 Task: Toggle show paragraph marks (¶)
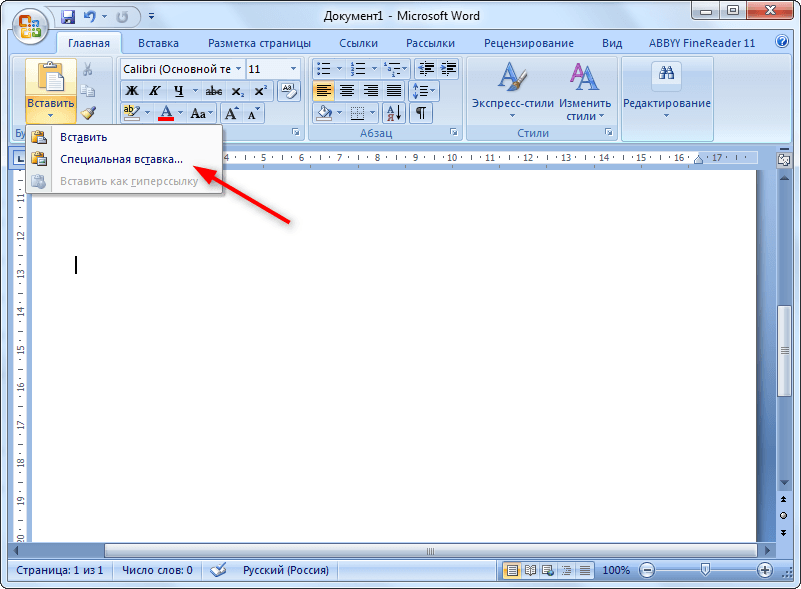(421, 113)
